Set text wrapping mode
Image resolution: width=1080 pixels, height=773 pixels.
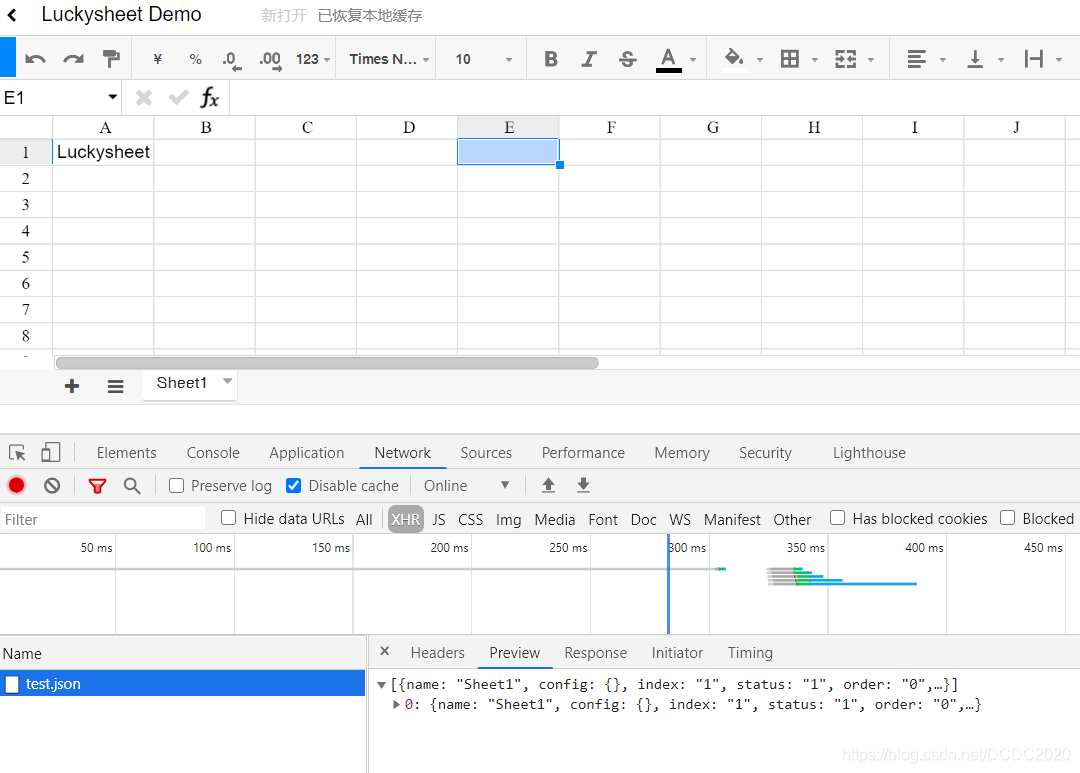1033,59
